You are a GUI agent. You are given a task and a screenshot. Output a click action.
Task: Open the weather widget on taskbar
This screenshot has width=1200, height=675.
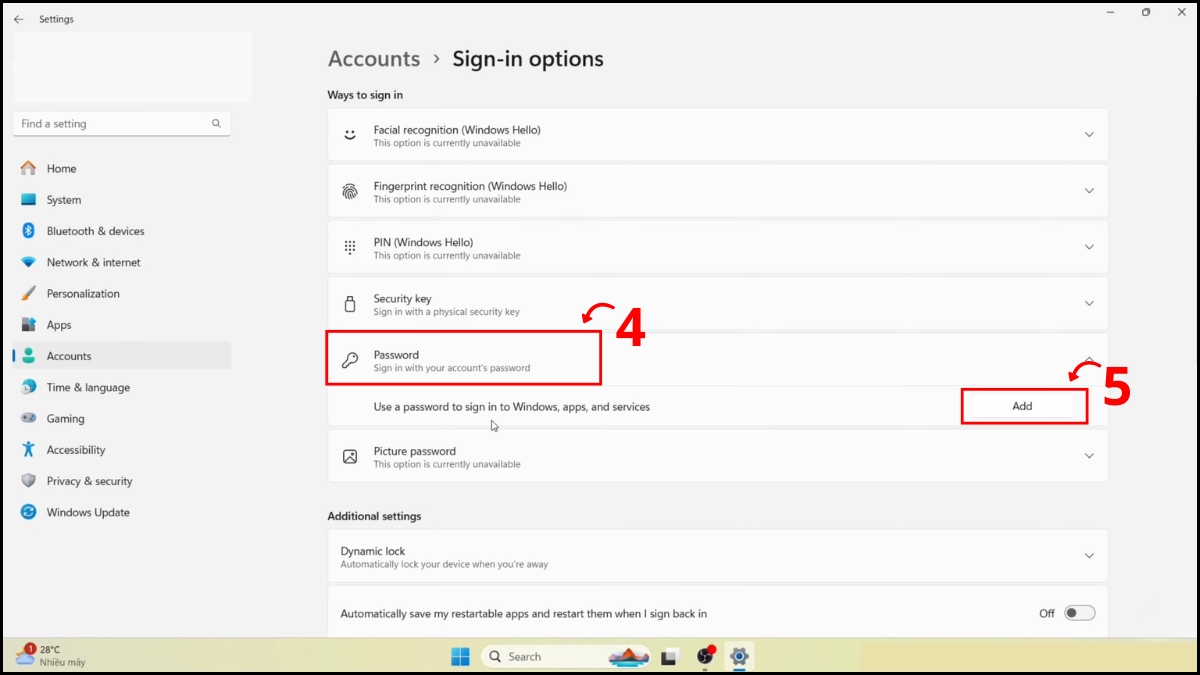pyautogui.click(x=50, y=656)
